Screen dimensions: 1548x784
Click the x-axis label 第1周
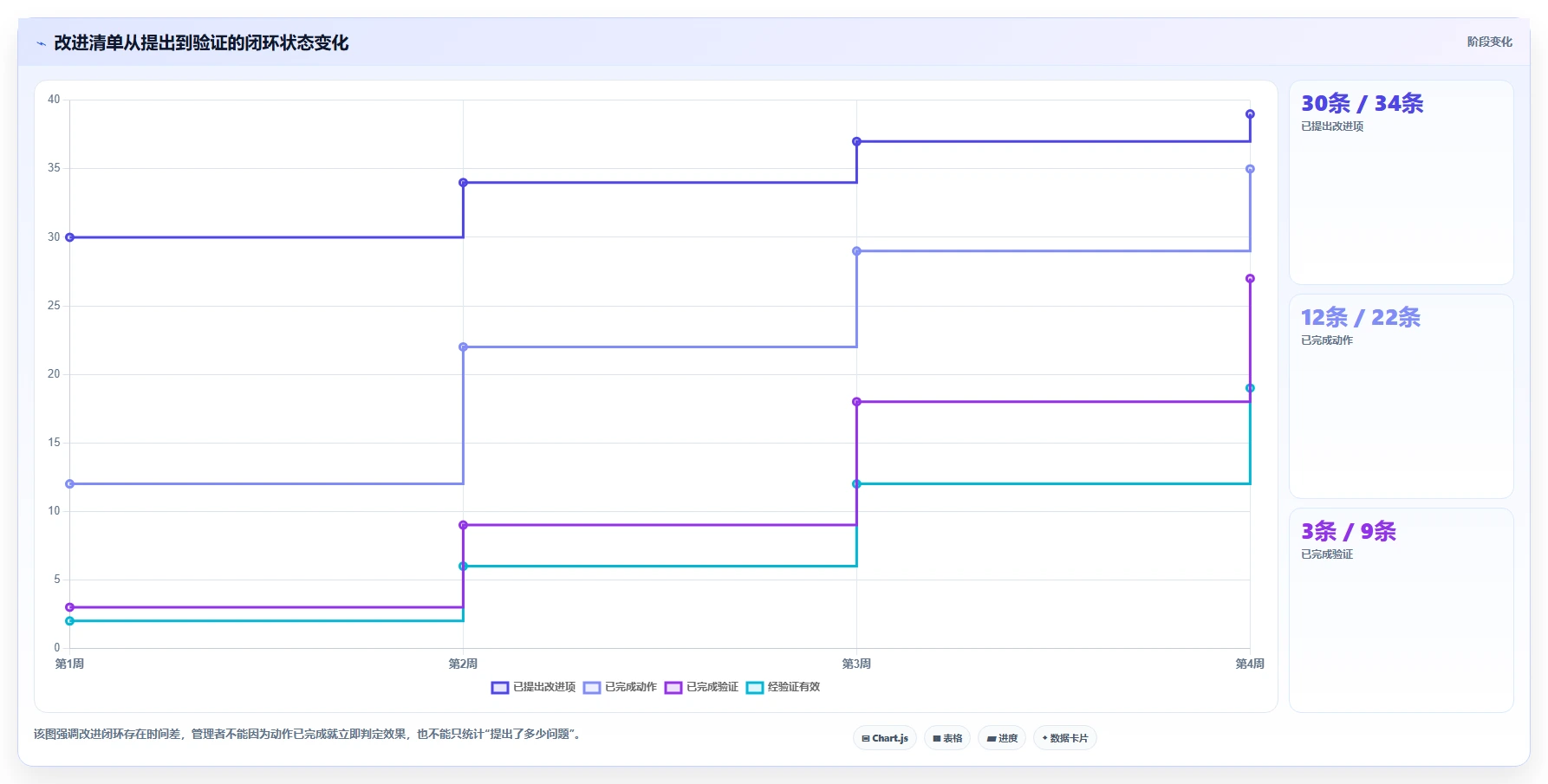(x=69, y=664)
